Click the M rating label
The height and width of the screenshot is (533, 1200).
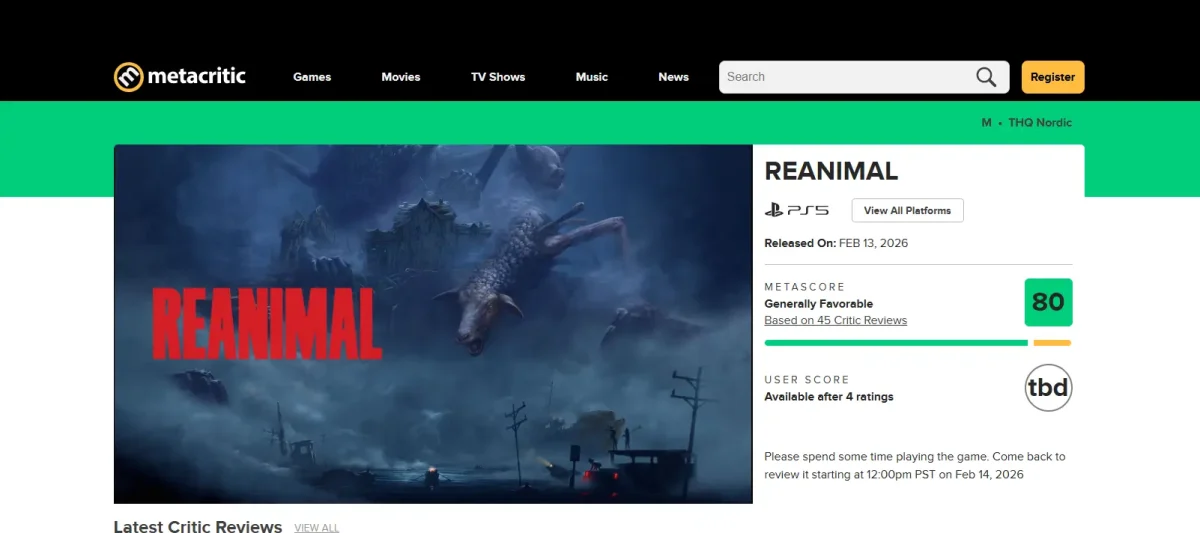pos(987,122)
